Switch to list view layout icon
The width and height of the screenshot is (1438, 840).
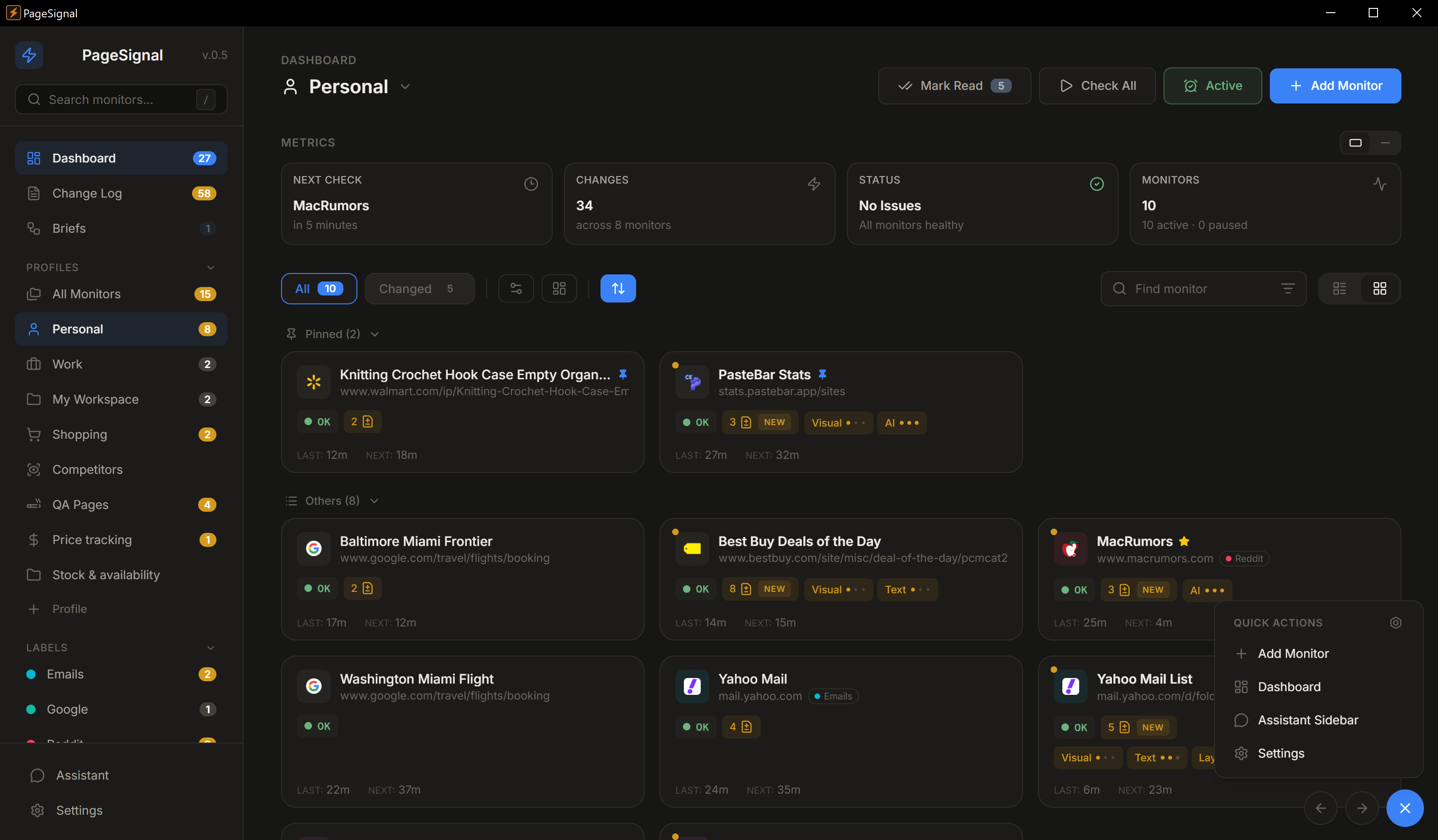click(1339, 288)
